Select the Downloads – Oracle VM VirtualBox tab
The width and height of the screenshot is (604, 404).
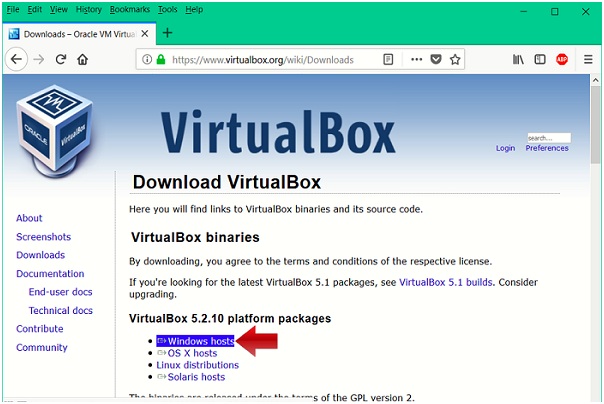[79, 34]
